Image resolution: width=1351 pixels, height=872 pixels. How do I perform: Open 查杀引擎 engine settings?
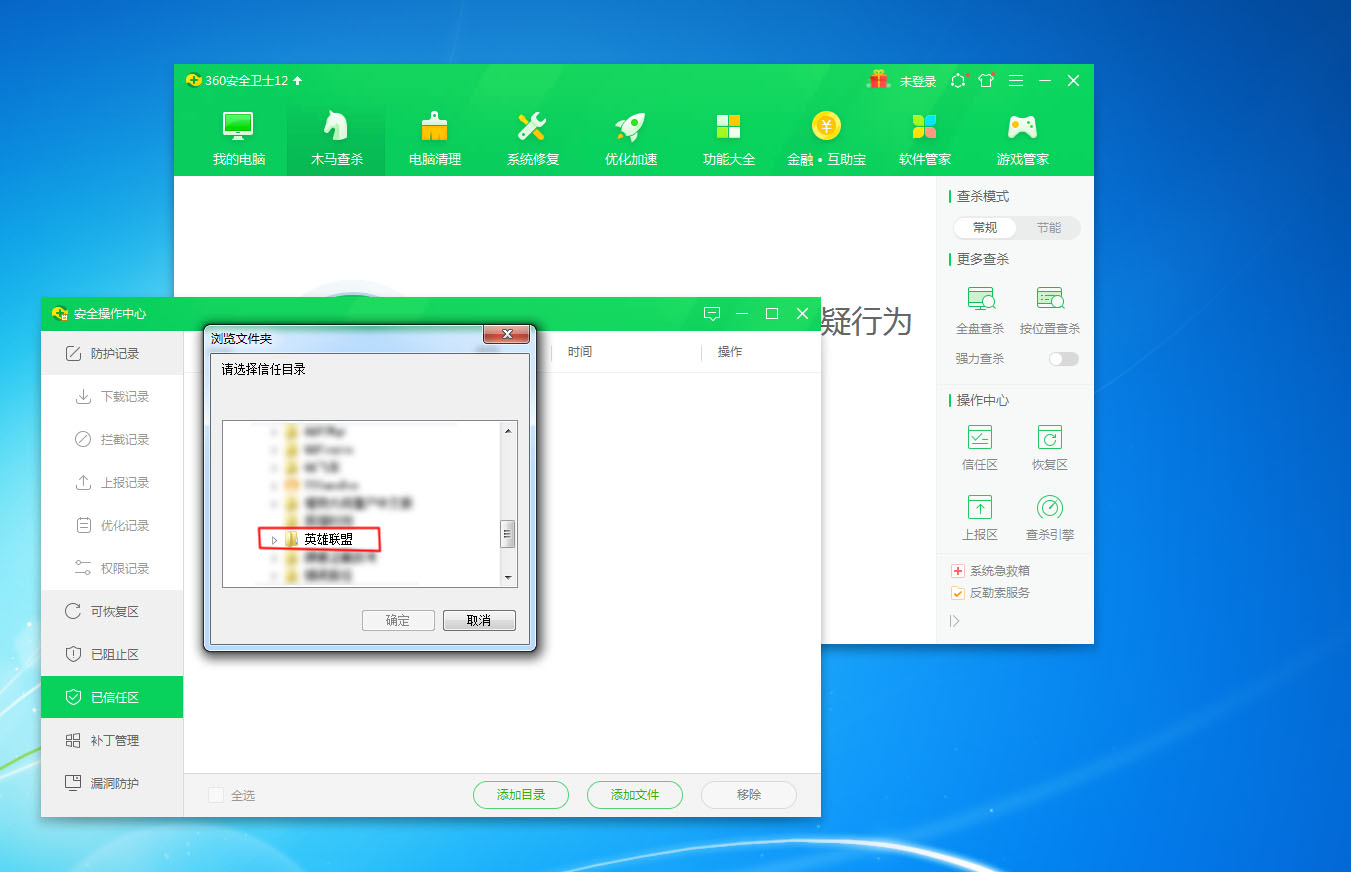1049,517
